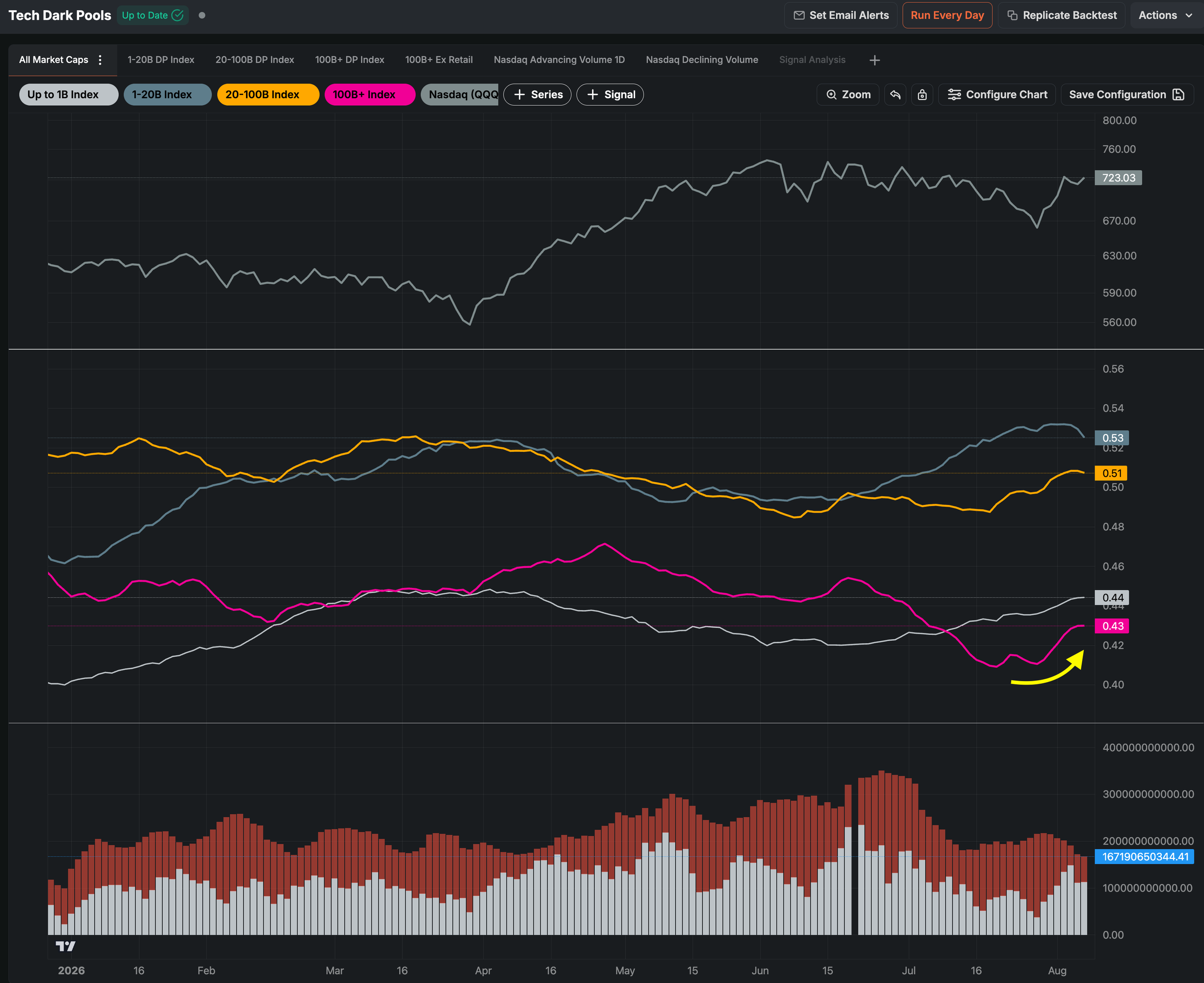Click Replicate Backtest
The width and height of the screenshot is (1204, 983).
[1061, 15]
